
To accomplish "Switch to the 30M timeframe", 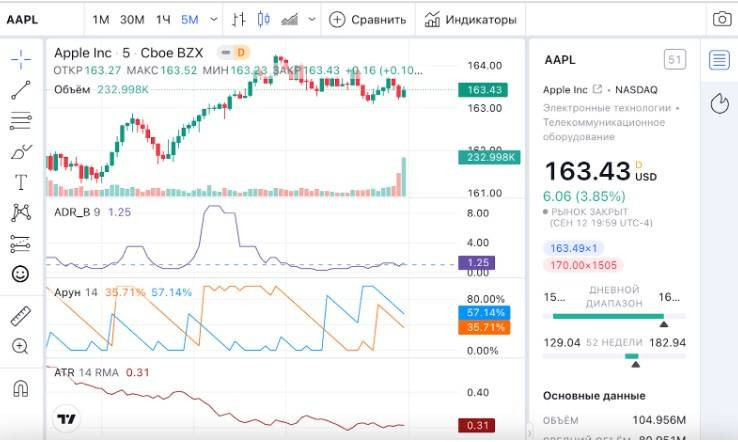I will [x=132, y=20].
